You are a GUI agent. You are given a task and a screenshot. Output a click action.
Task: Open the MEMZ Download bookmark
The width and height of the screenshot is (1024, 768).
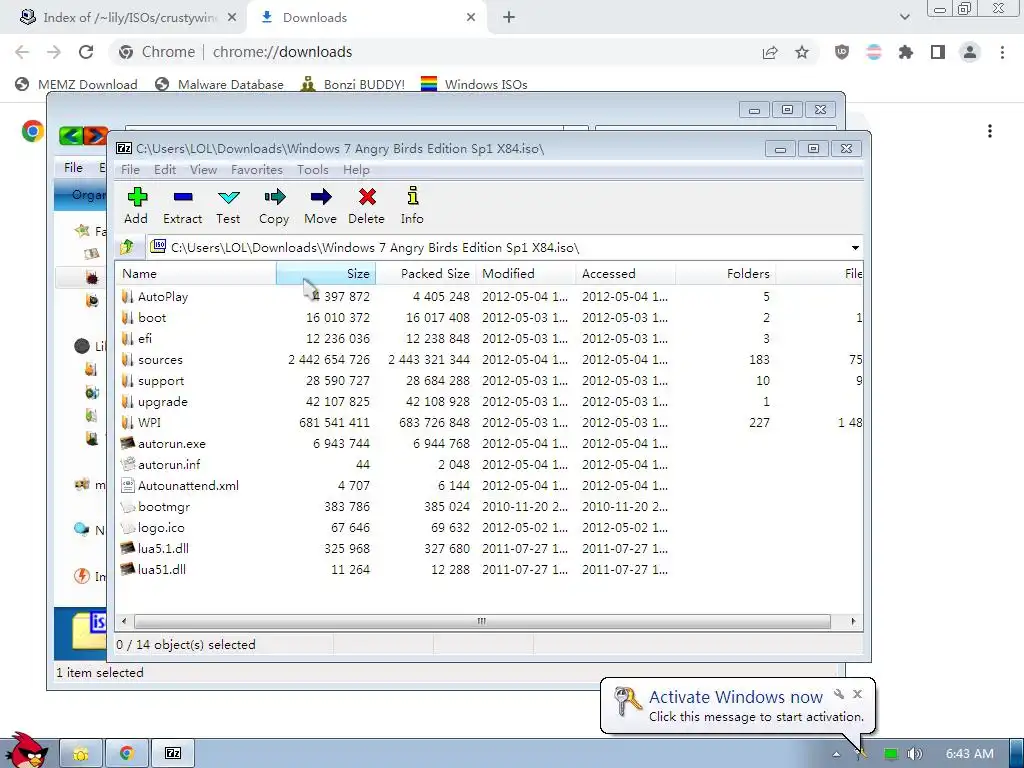coord(76,84)
